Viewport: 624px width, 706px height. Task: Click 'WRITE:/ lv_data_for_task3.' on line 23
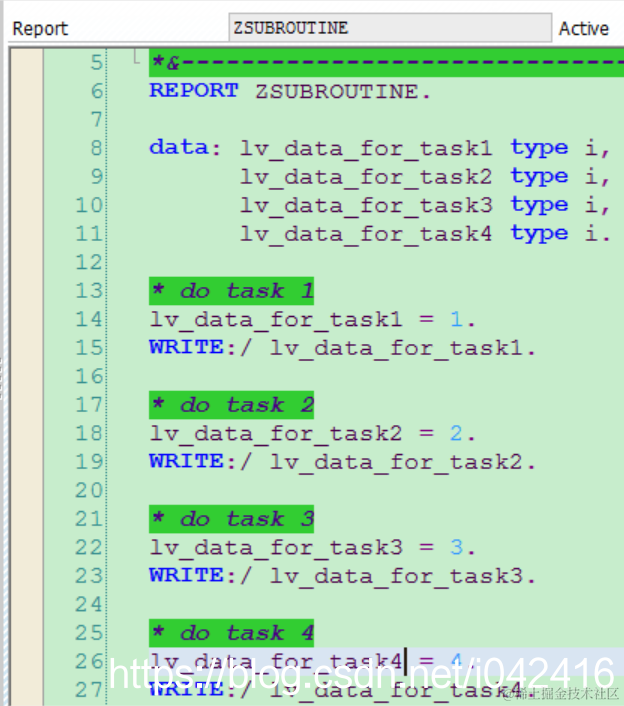342,576
